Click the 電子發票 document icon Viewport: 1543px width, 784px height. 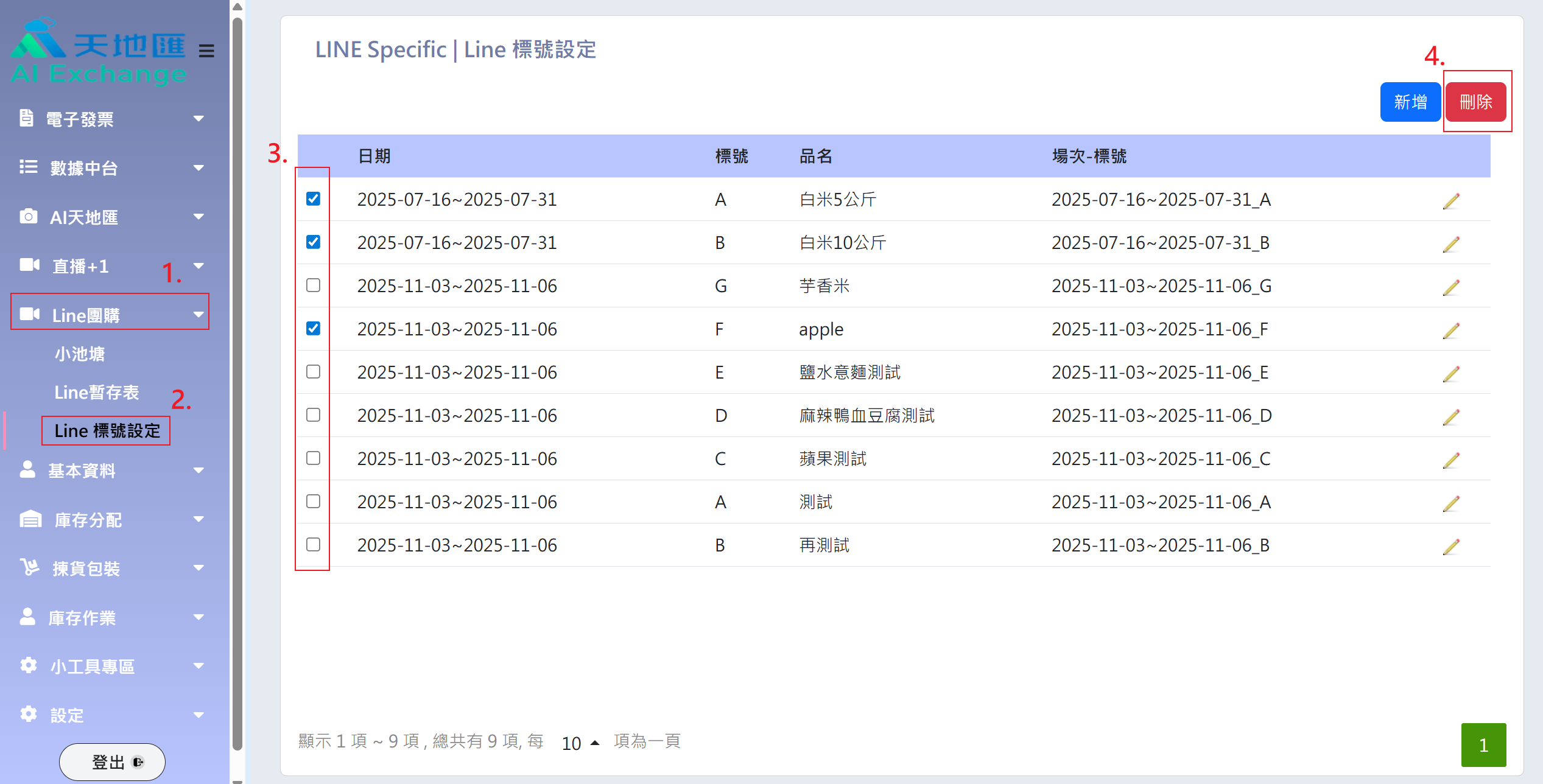point(26,118)
